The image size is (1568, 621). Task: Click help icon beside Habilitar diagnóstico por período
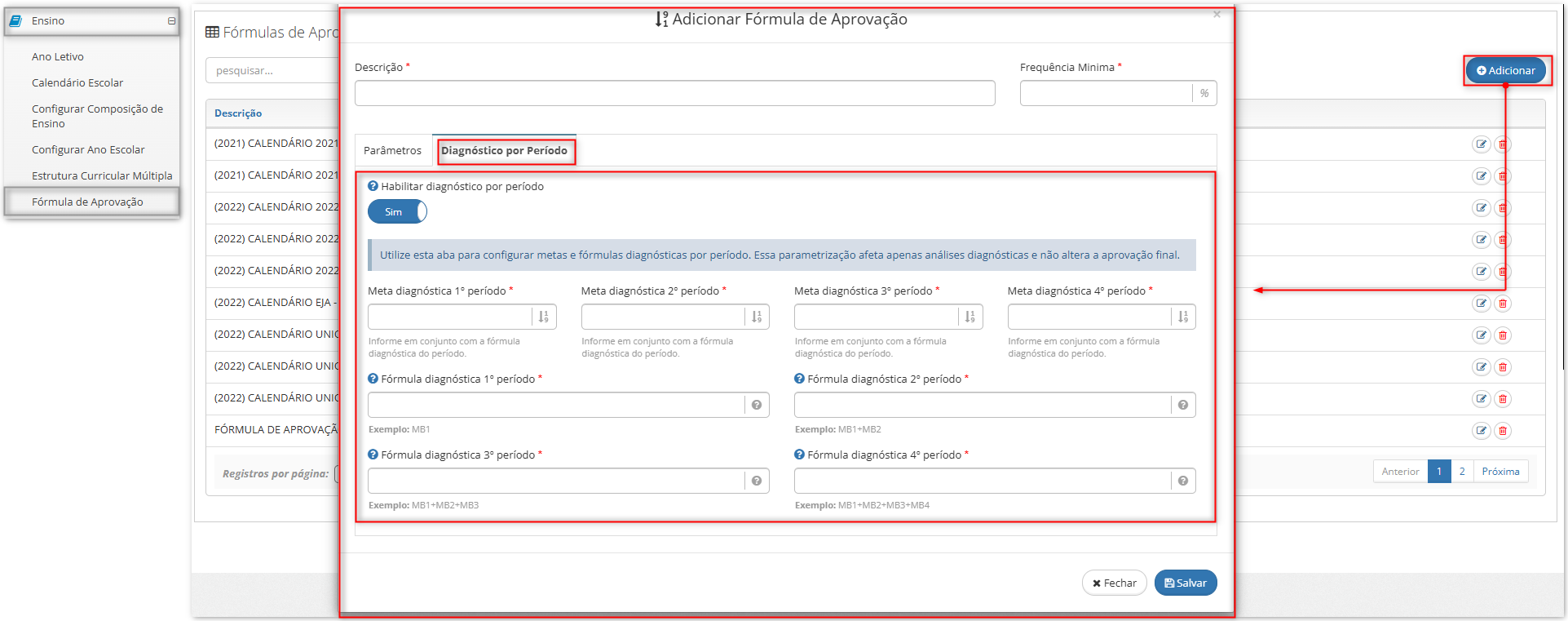coord(373,186)
